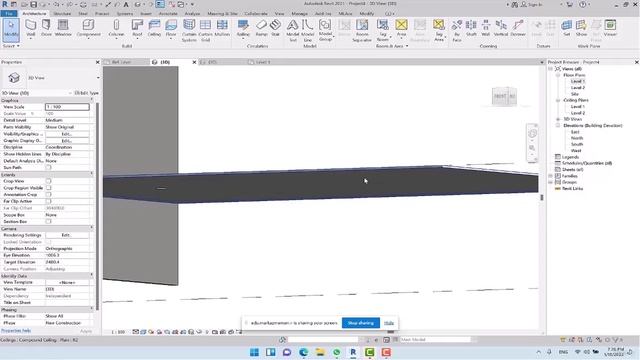Image resolution: width=640 pixels, height=360 pixels.
Task: Open the Properties help link
Action: pyautogui.click(x=16, y=331)
